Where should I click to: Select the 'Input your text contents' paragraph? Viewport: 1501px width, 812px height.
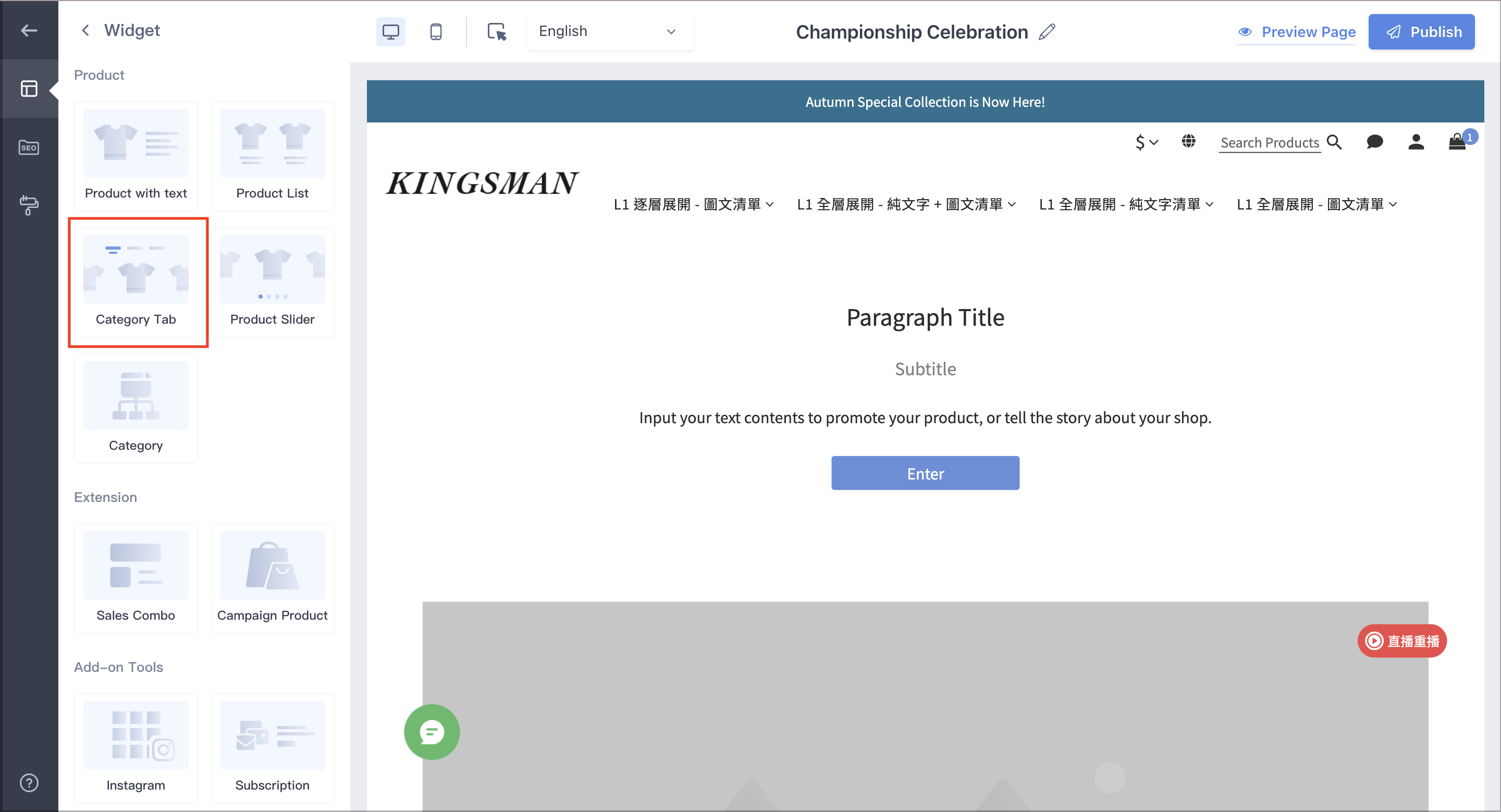pos(925,417)
